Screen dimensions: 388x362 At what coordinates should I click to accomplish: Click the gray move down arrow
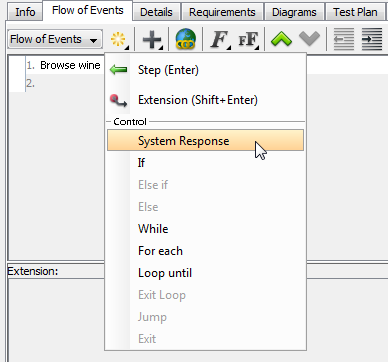click(309, 39)
